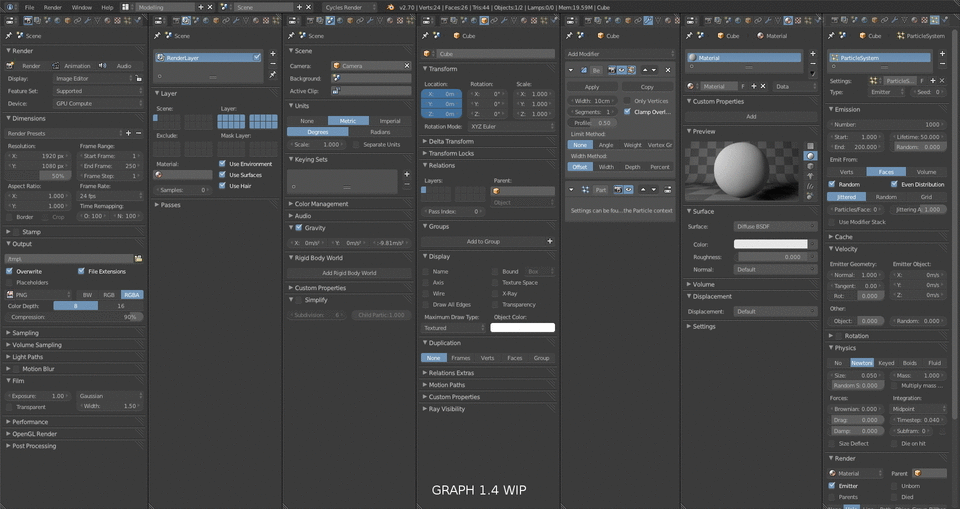The image size is (960, 509).
Task: Add a keying set with the plus icon
Action: (407, 174)
